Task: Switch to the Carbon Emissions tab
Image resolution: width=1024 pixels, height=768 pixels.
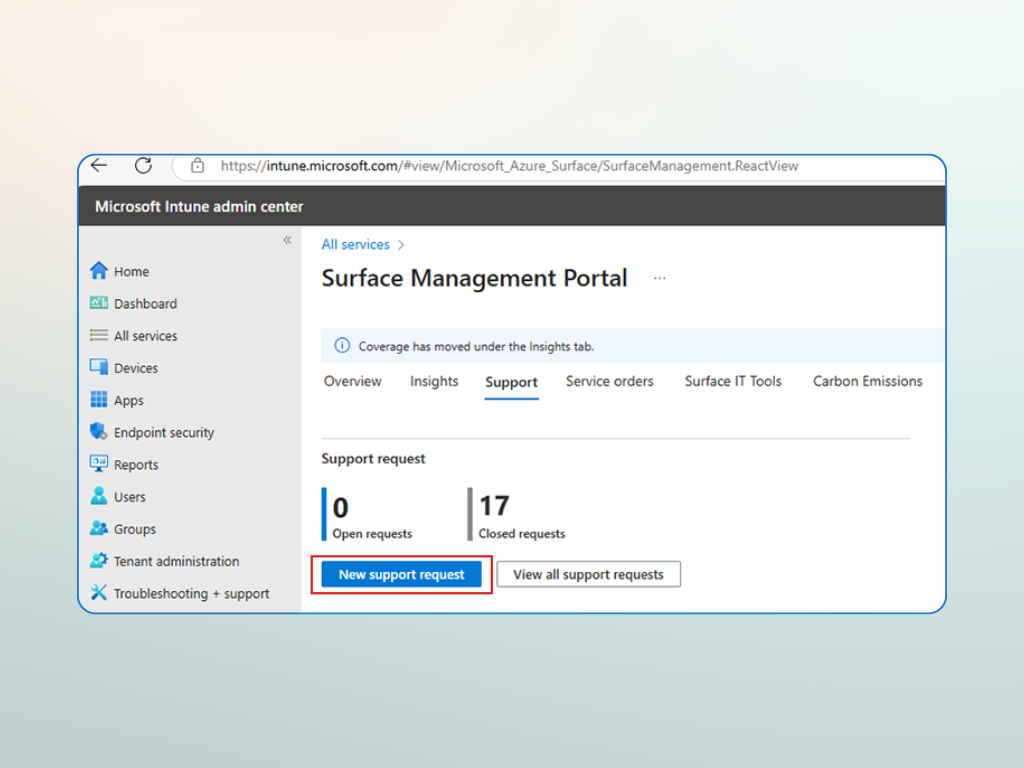Action: [867, 381]
